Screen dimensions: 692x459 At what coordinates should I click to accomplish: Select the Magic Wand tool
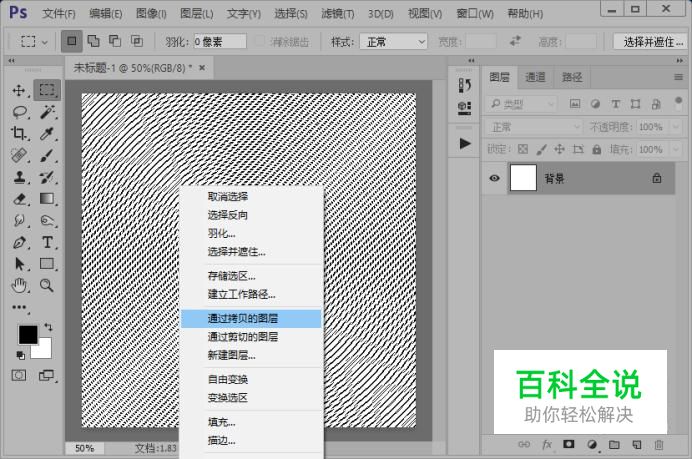click(47, 112)
